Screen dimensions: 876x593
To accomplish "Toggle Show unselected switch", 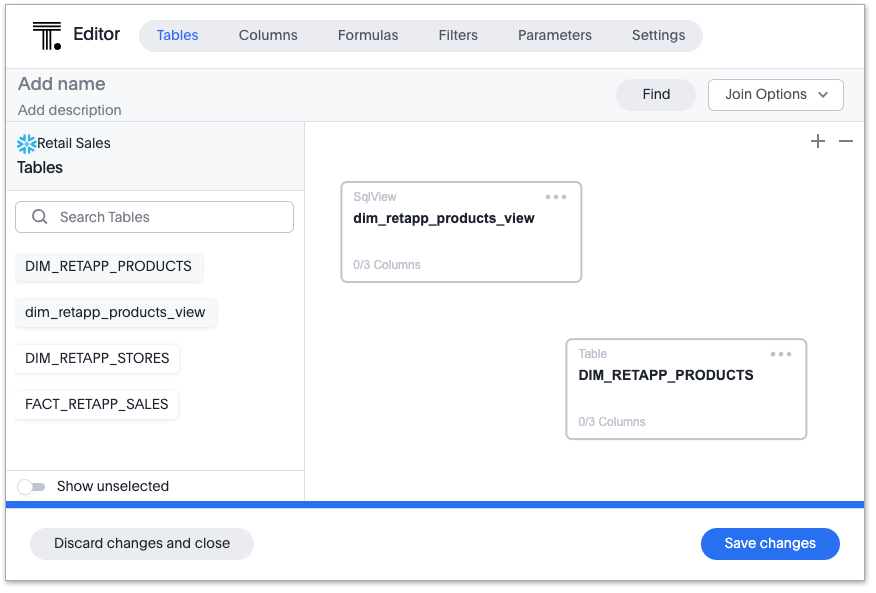I will (x=32, y=487).
